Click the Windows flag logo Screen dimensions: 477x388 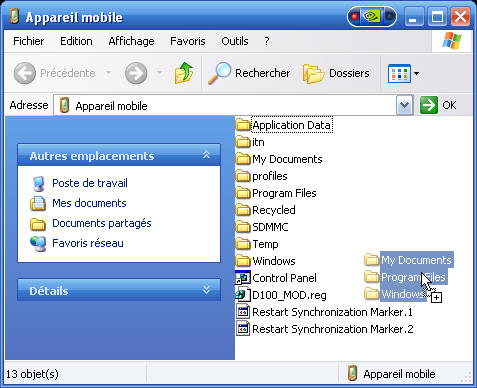pyautogui.click(x=452, y=41)
